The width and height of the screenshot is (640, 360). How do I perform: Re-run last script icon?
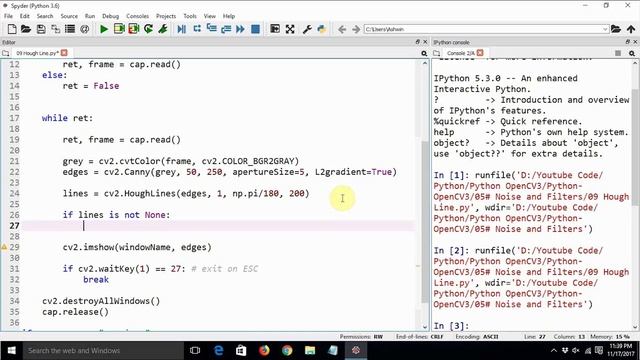tap(148, 29)
